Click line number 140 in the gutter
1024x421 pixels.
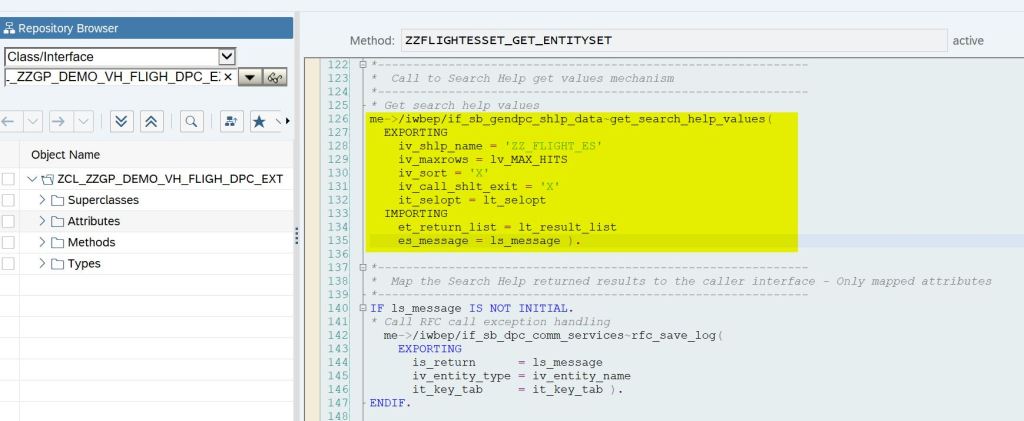coord(339,308)
